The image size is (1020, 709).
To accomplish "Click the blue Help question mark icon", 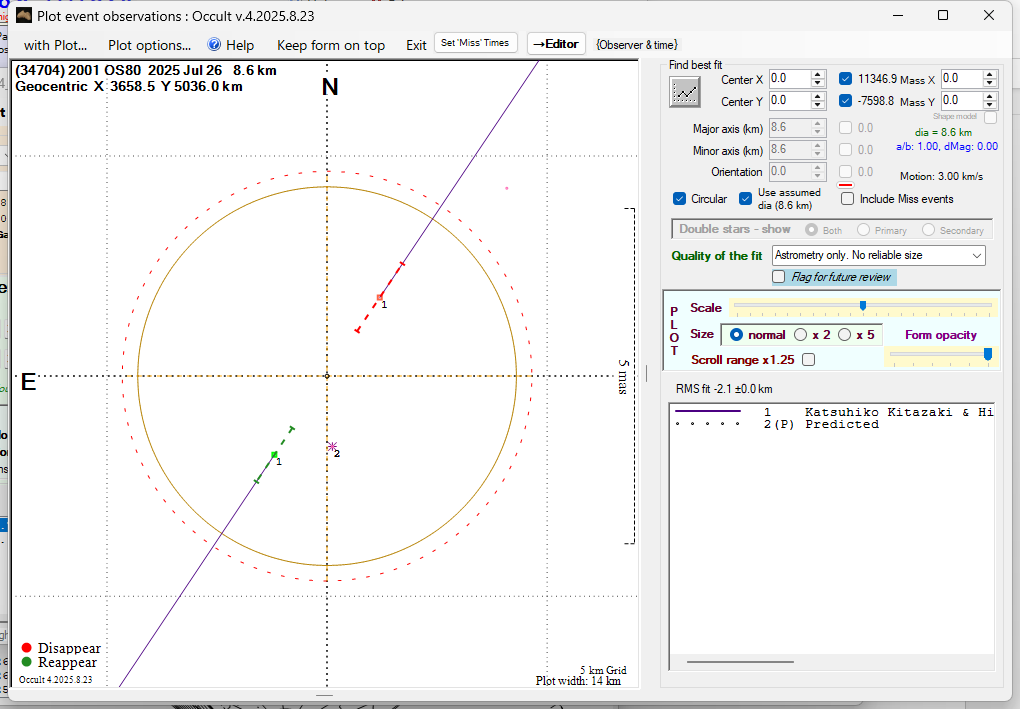I will click(x=213, y=45).
